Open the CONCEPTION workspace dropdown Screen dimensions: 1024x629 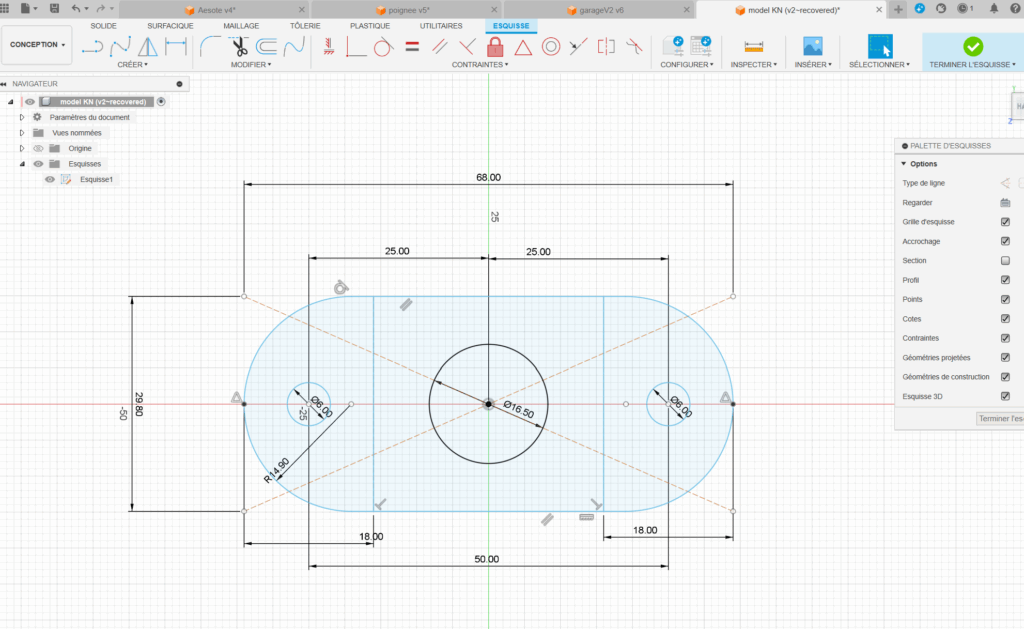pyautogui.click(x=37, y=44)
